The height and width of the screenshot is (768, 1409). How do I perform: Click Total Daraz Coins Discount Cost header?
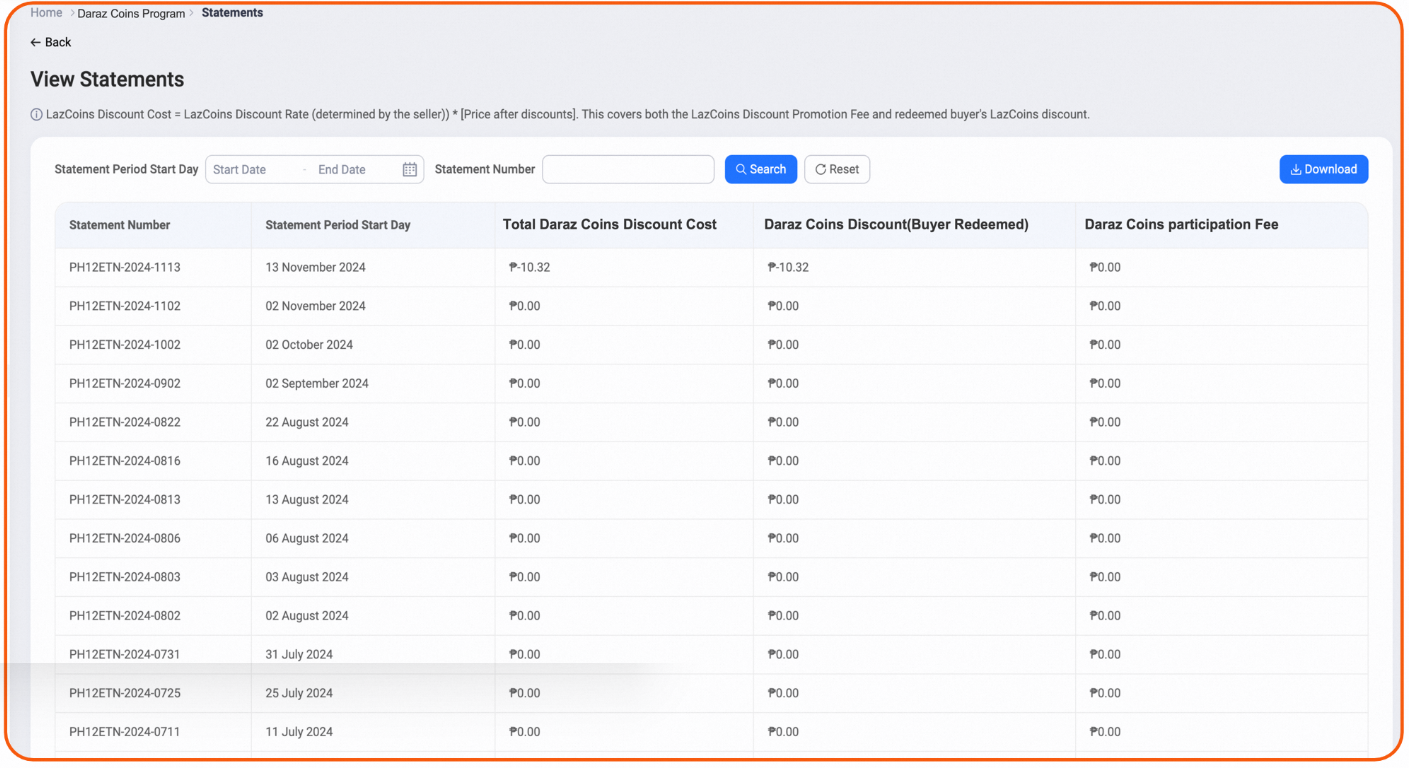610,225
